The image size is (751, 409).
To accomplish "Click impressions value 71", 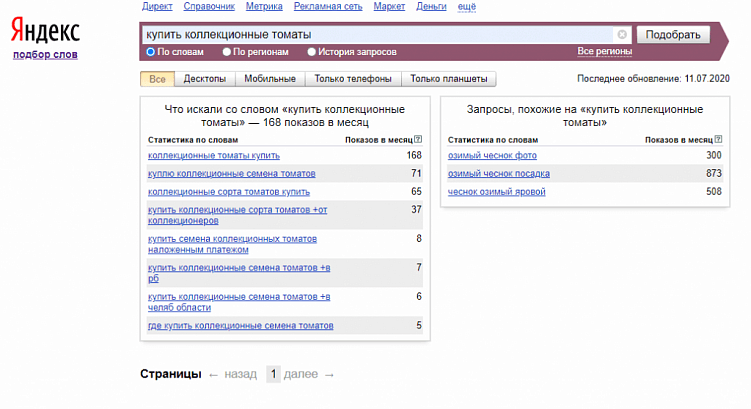I will click(x=416, y=173).
